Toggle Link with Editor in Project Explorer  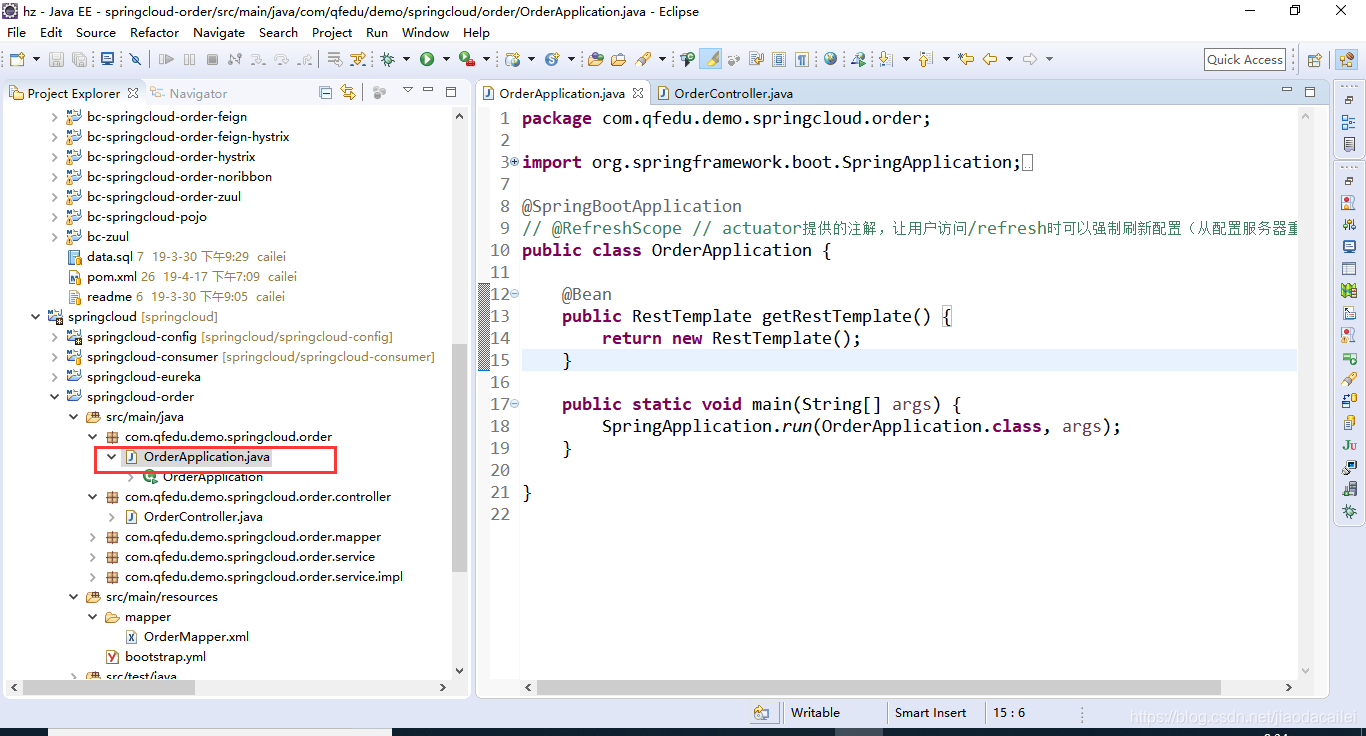click(348, 92)
